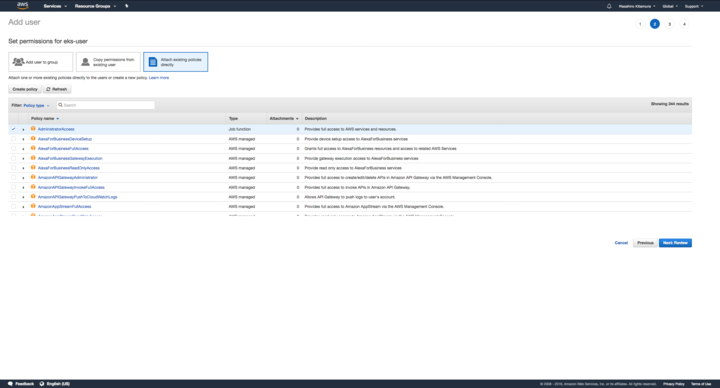Open the Resource Groups menu

coord(96,6)
